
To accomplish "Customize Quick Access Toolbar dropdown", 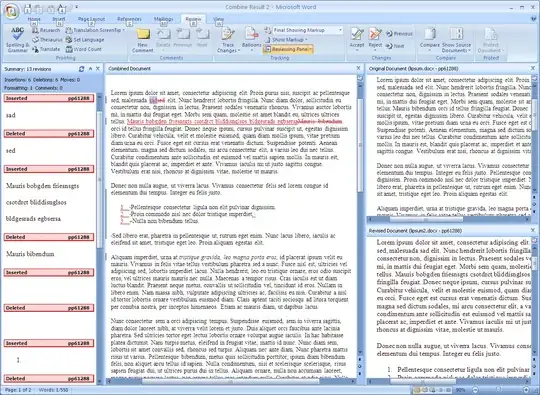I will coord(76,7).
